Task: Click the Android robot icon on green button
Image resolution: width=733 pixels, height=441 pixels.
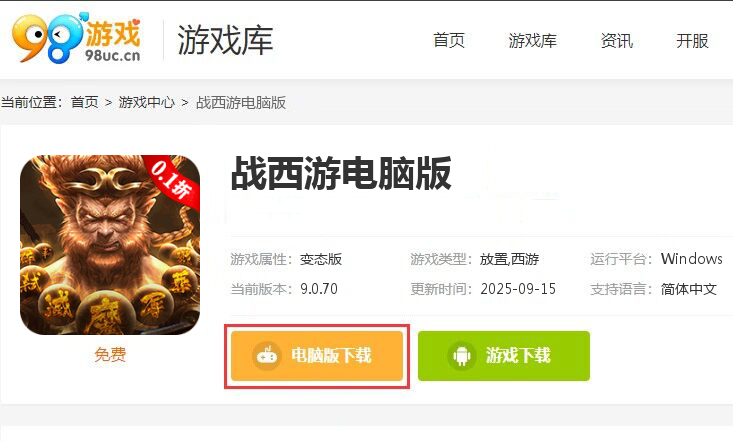Action: coord(462,356)
